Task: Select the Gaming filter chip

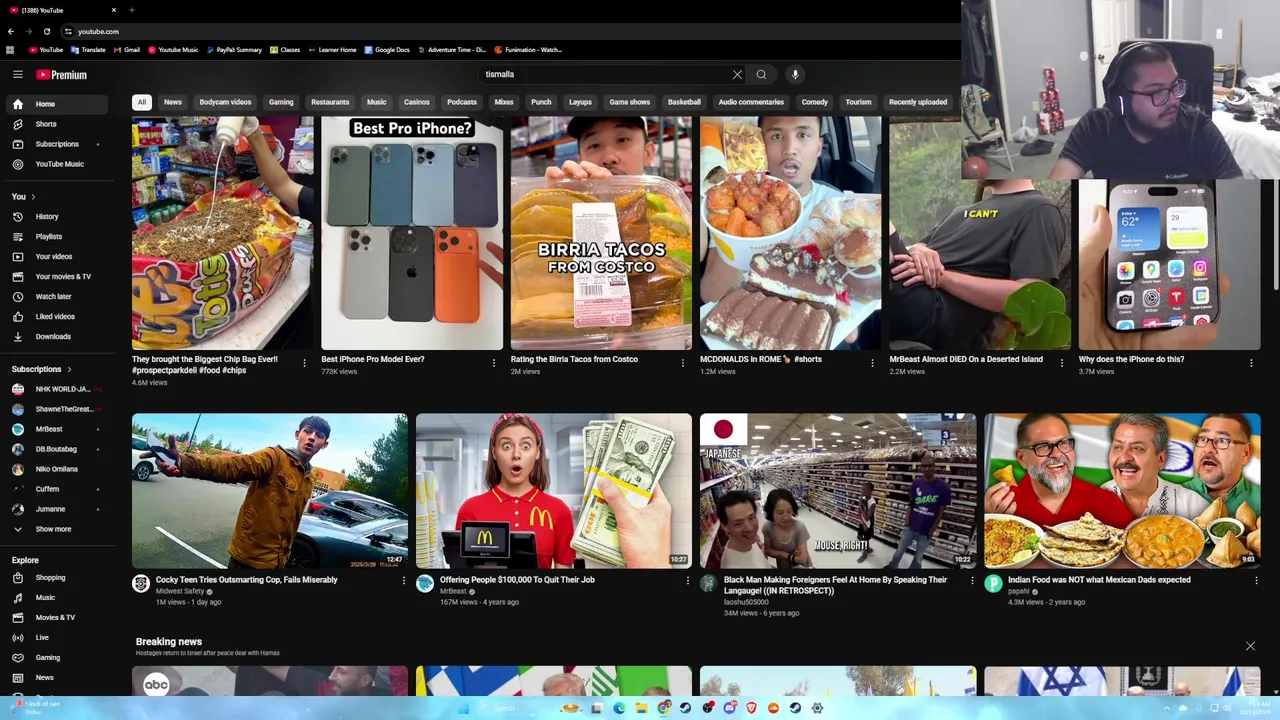Action: tap(281, 102)
